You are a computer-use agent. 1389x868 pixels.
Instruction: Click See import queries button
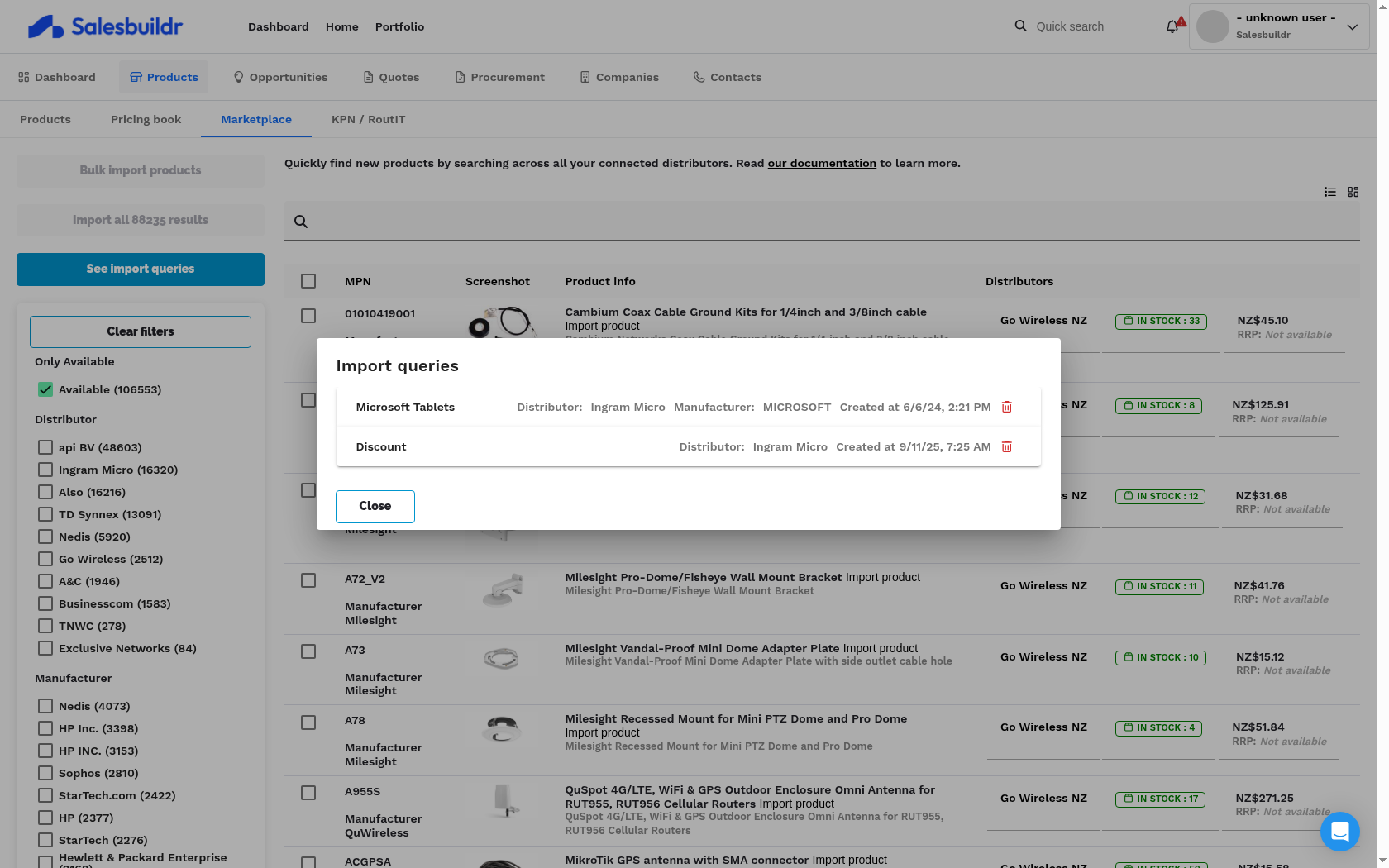tap(141, 269)
